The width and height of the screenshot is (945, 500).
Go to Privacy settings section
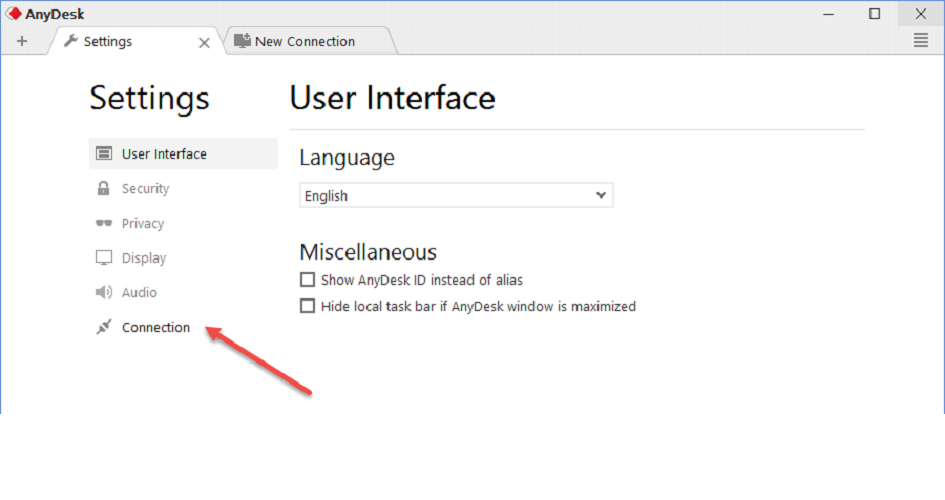pyautogui.click(x=143, y=224)
